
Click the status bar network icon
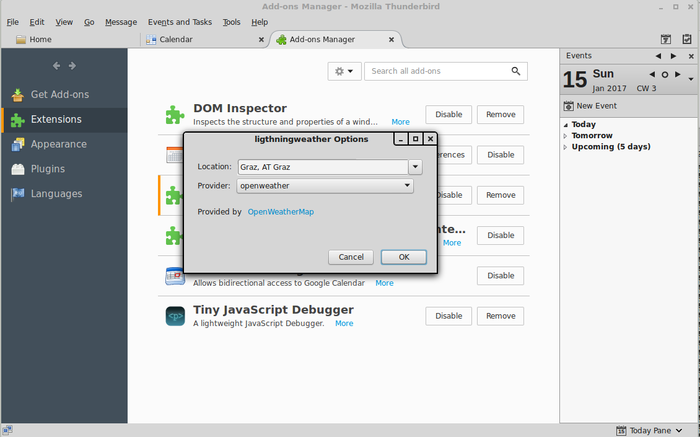click(7, 430)
